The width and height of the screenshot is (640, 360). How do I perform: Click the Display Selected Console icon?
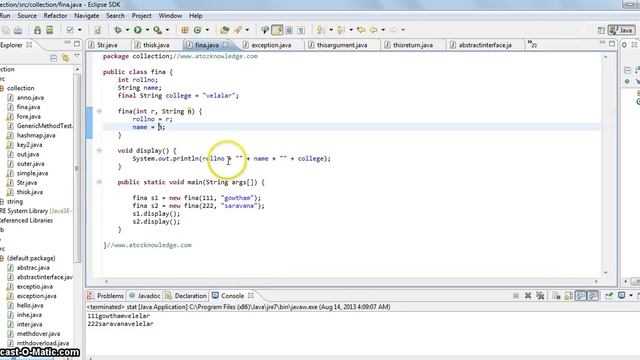click(x=621, y=296)
